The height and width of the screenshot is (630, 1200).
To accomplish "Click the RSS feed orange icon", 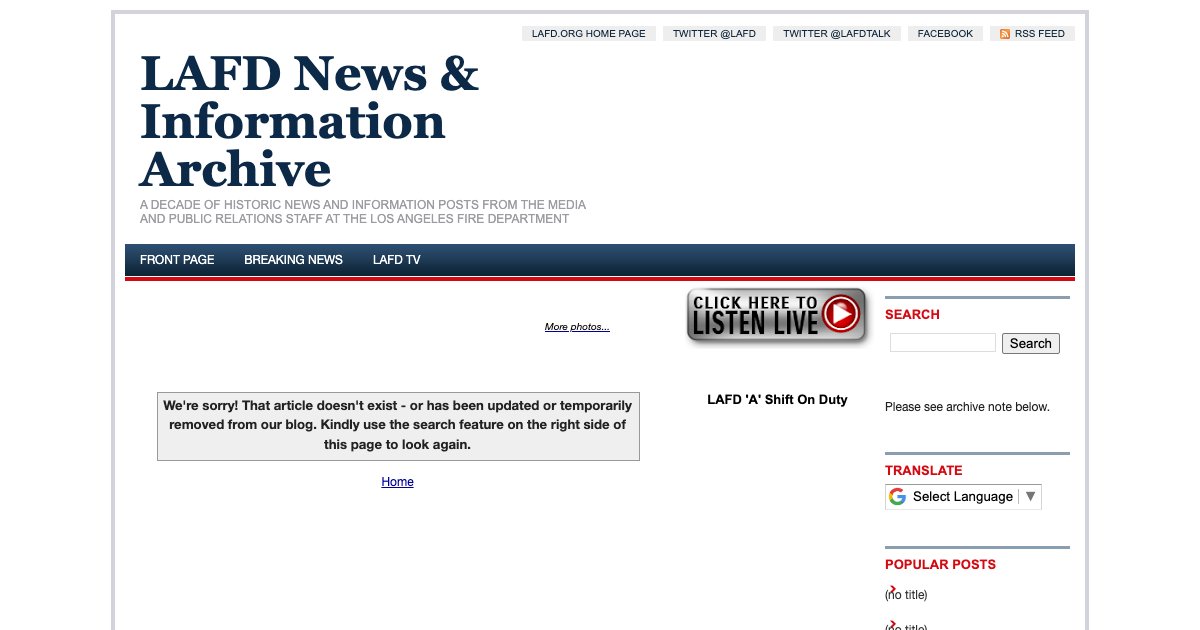I will coord(1005,34).
